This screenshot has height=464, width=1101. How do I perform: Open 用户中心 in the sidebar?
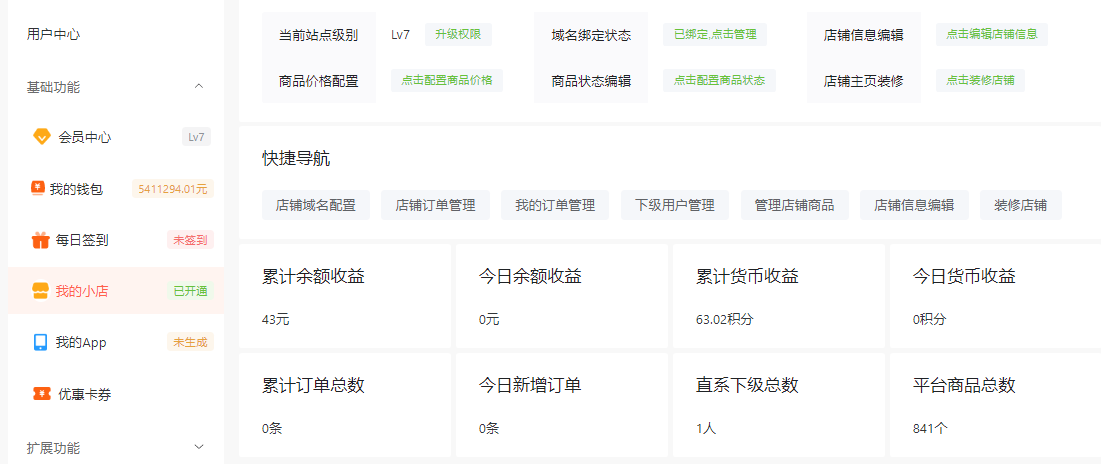[x=53, y=34]
